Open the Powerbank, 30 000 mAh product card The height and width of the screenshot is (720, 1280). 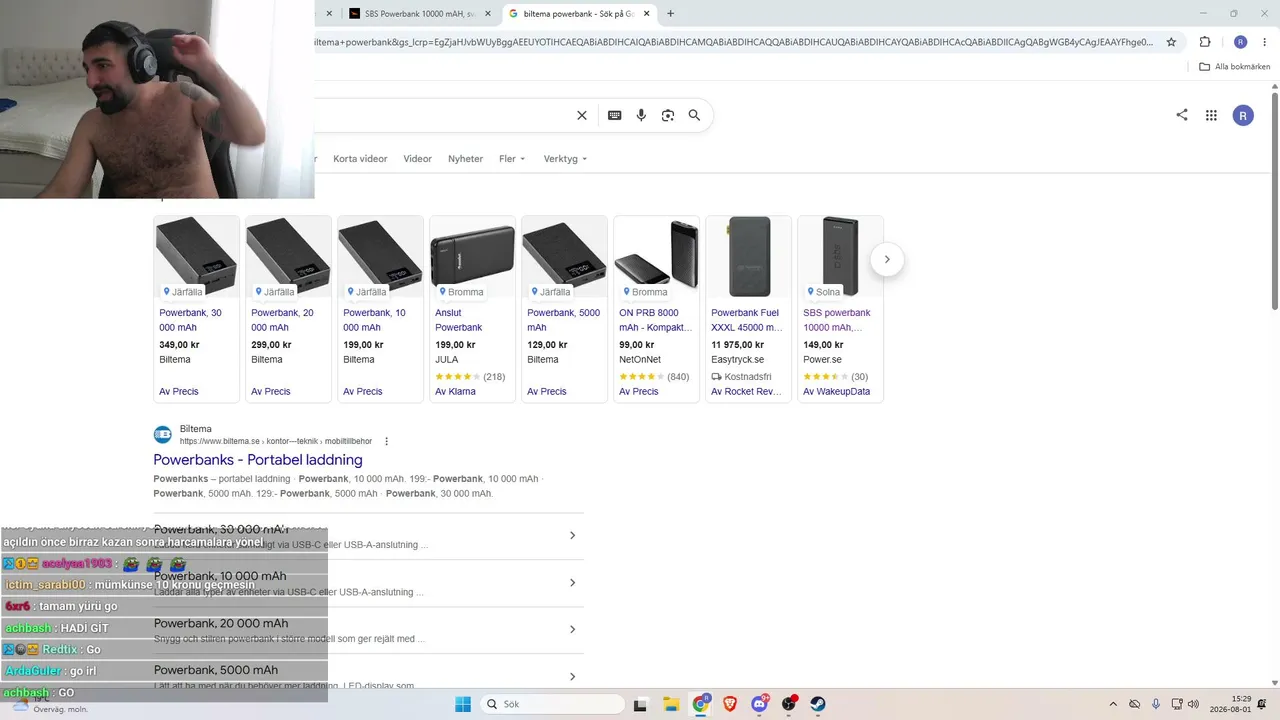[196, 309]
